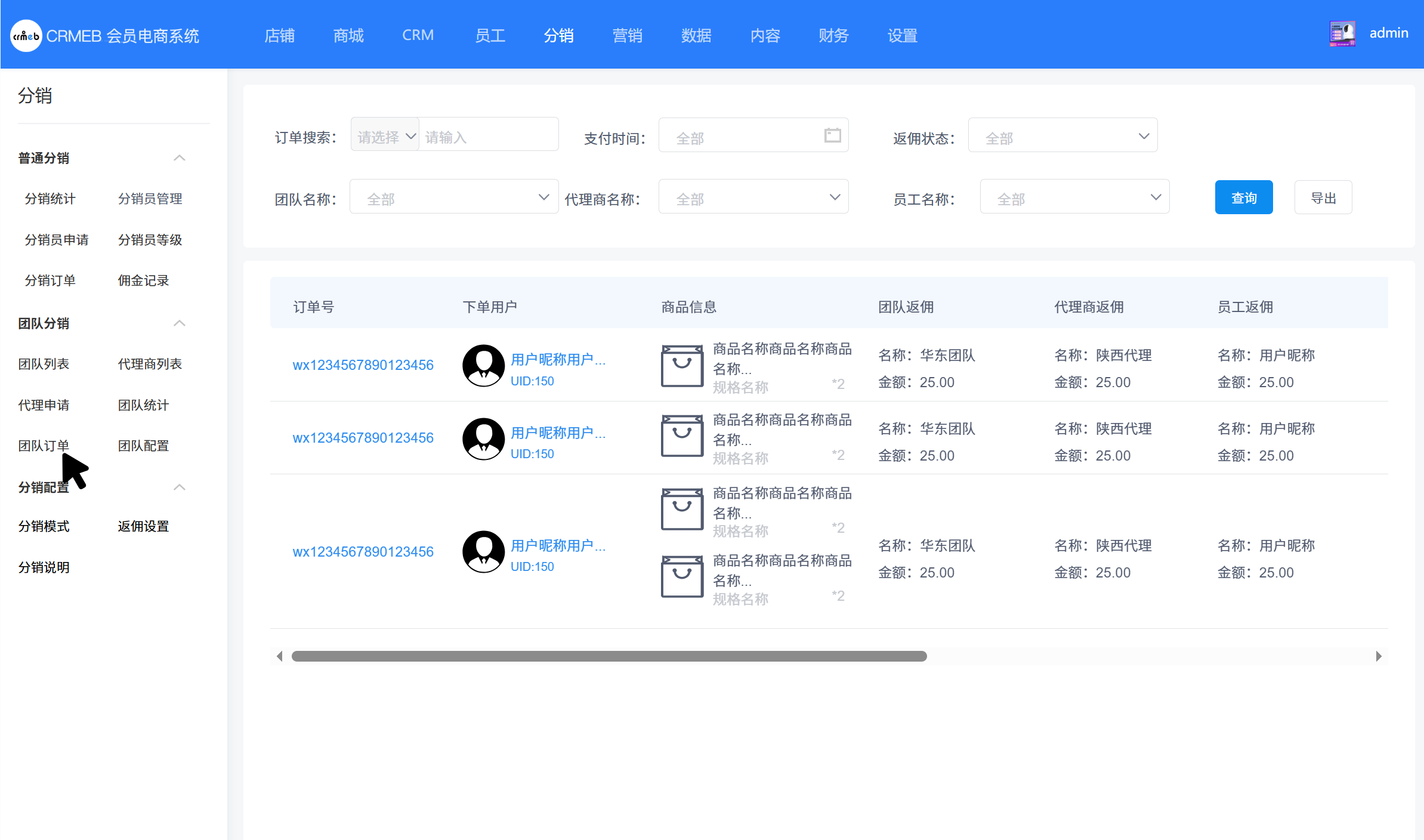The width and height of the screenshot is (1424, 840).
Task: Open the 返佣状态 dropdown
Action: [1062, 137]
